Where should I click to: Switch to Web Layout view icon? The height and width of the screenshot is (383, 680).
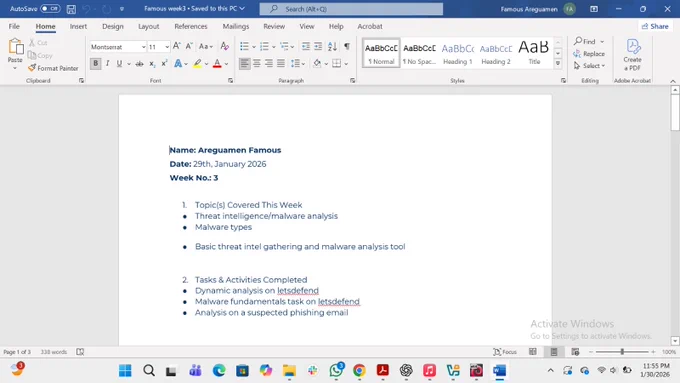click(575, 352)
